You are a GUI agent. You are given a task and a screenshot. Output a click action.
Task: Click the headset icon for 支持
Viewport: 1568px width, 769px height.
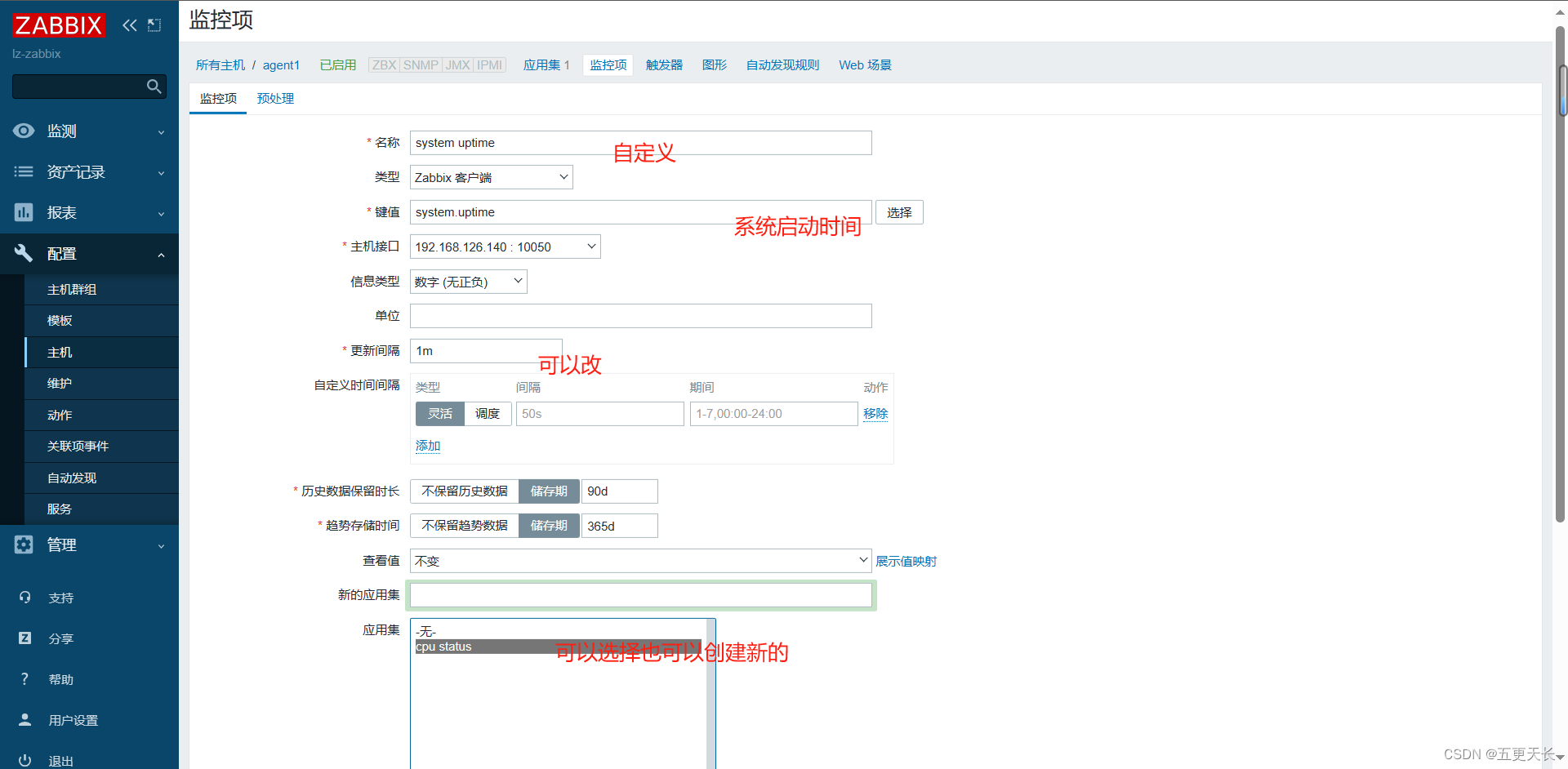pyautogui.click(x=25, y=598)
